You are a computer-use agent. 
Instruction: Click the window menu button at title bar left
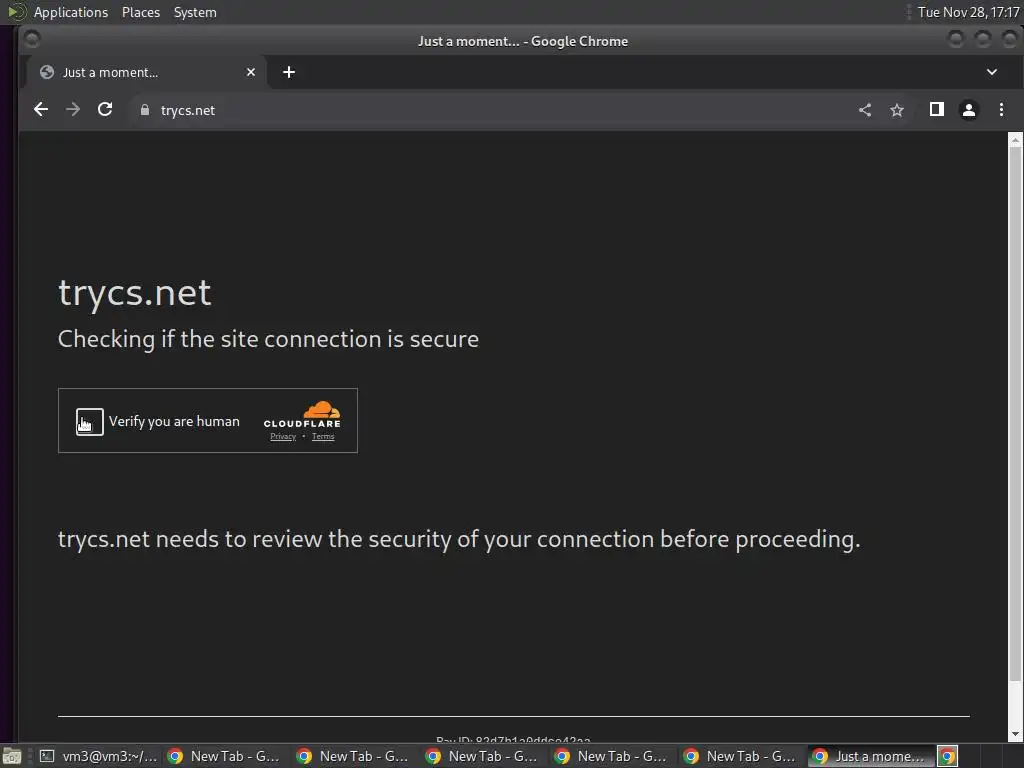coord(31,40)
